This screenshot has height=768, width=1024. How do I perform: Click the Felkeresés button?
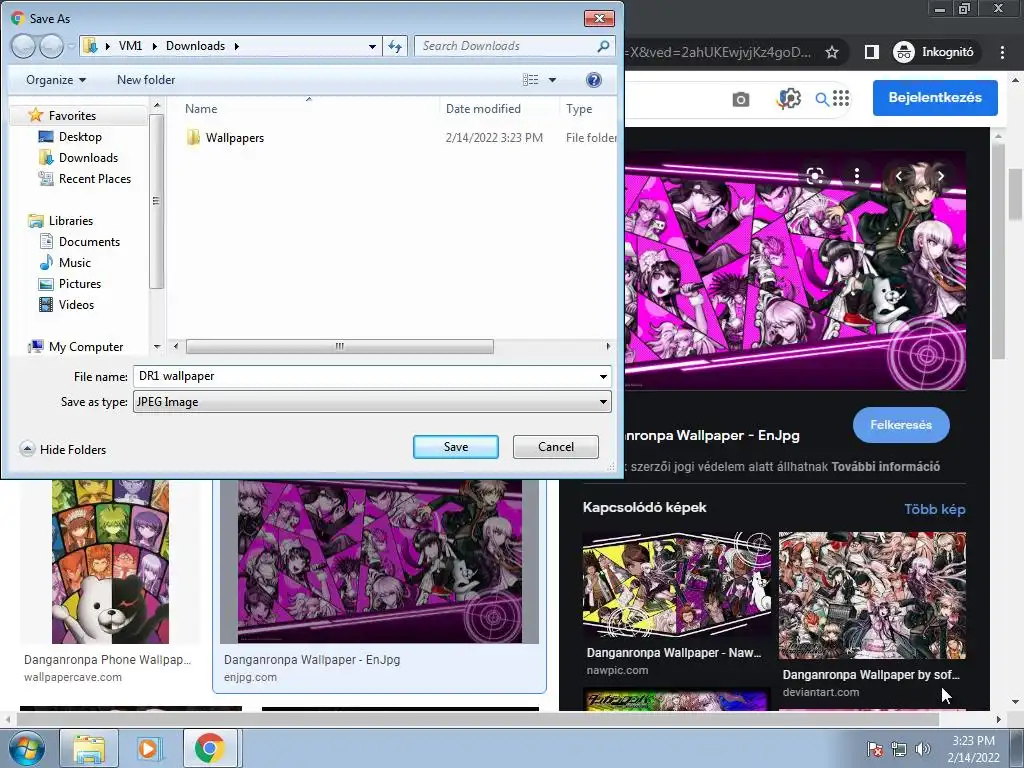(901, 424)
